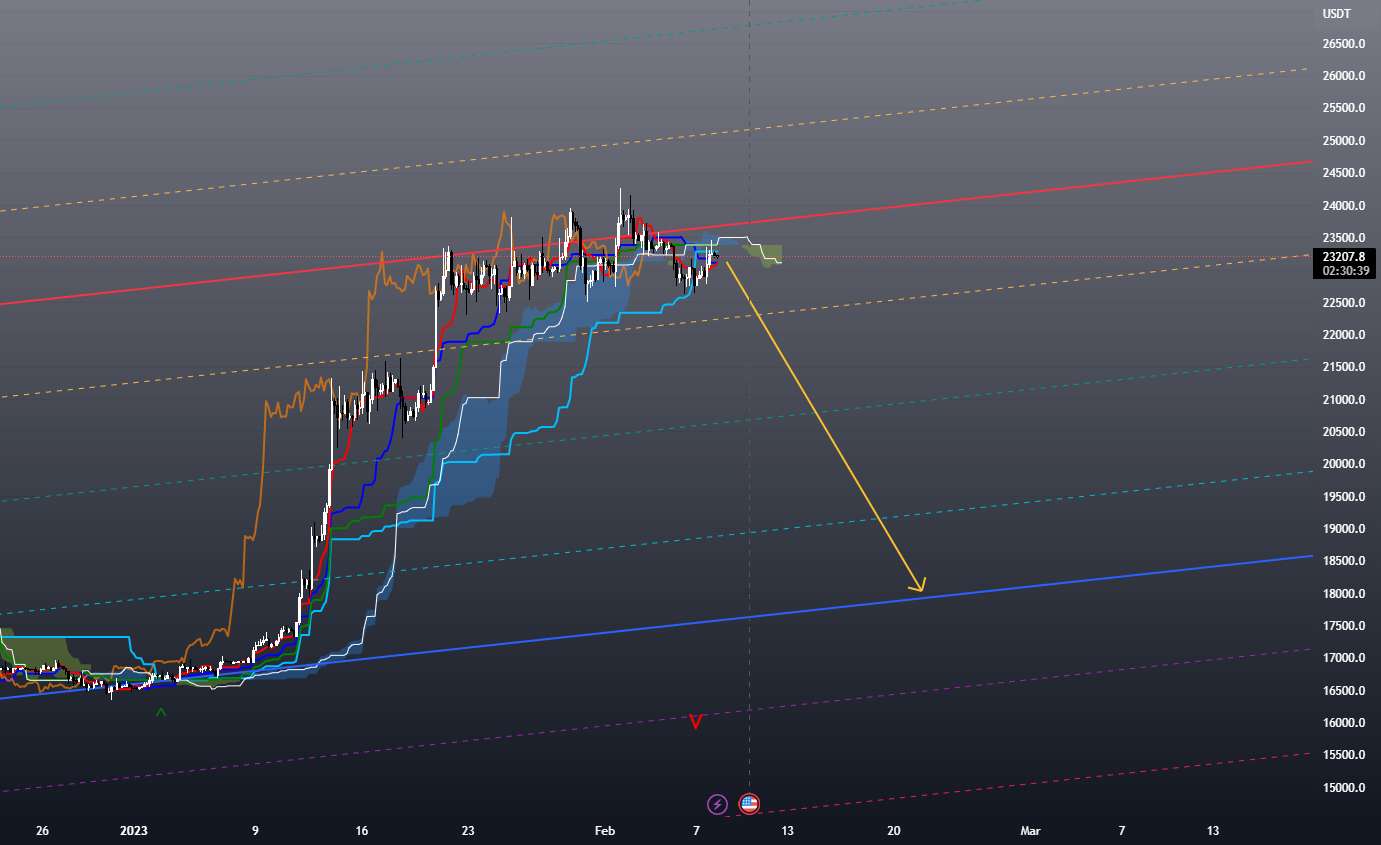Click the 20 date label on time axis
1381x845 pixels.
(x=894, y=831)
